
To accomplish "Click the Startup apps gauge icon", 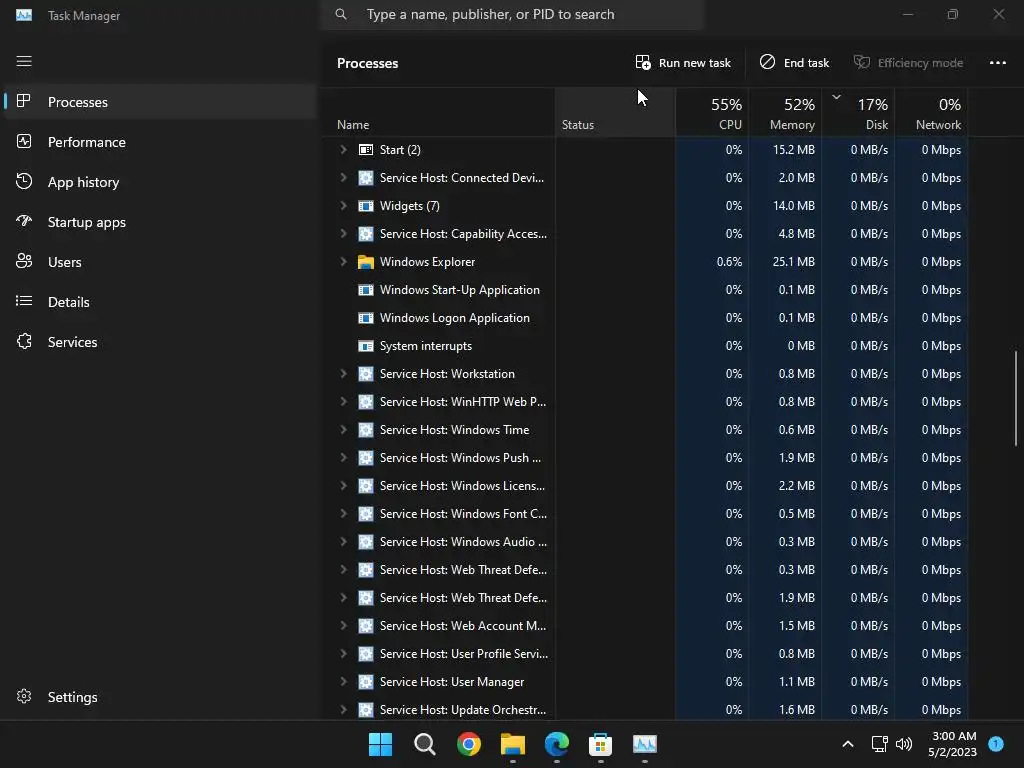I will (24, 221).
